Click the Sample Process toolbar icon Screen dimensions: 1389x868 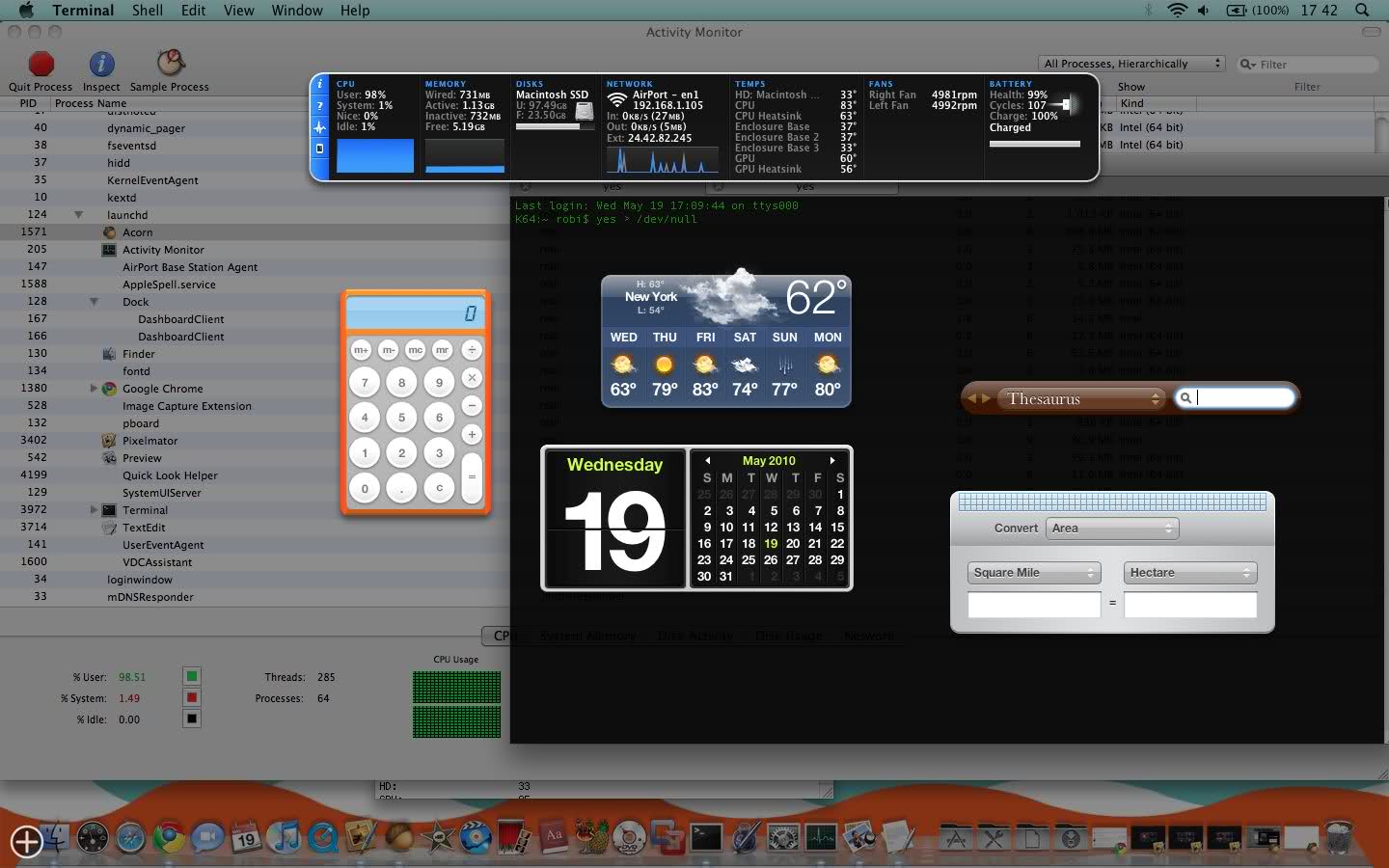point(170,64)
